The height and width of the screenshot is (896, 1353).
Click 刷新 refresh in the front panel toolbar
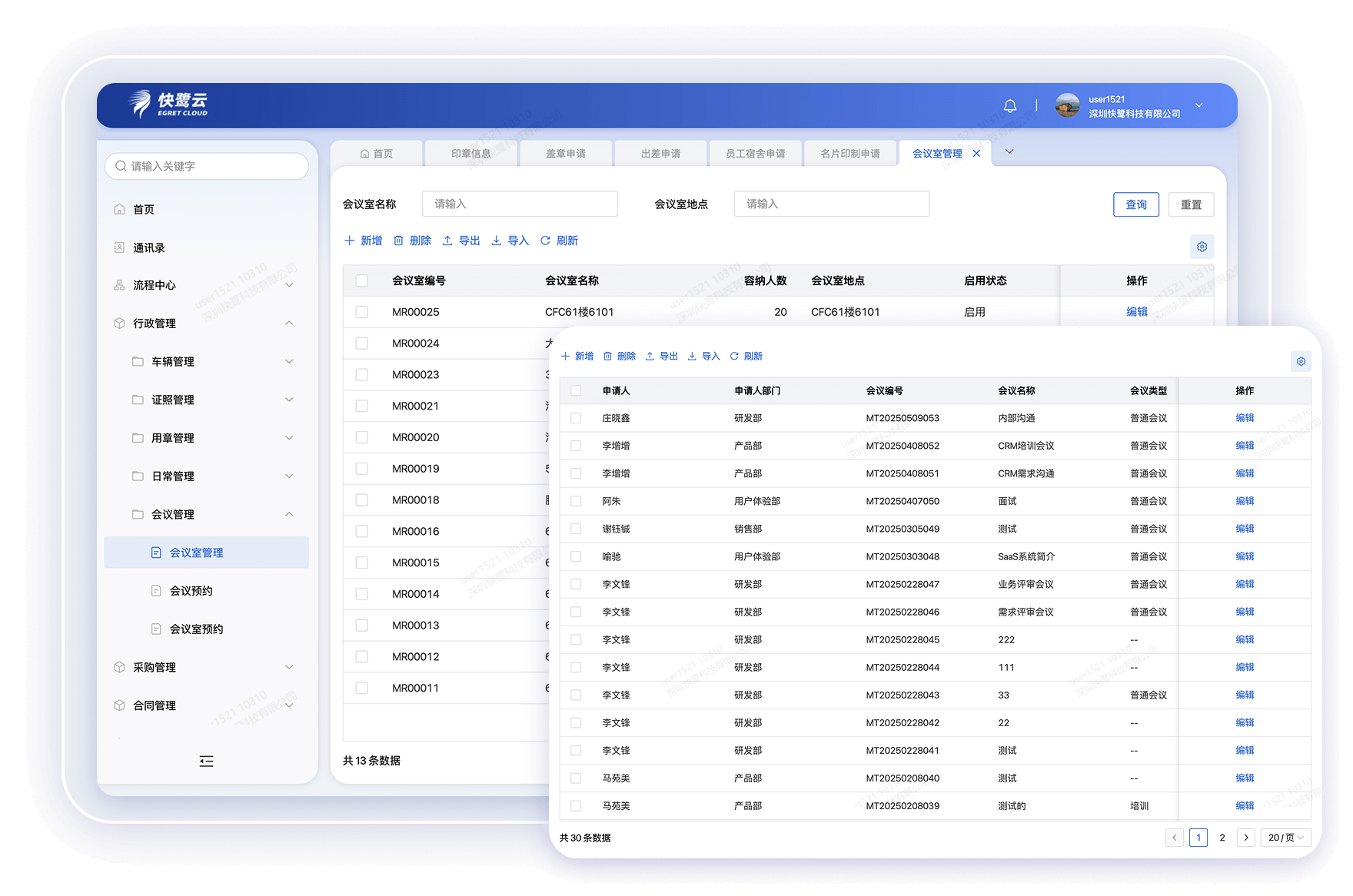point(746,356)
